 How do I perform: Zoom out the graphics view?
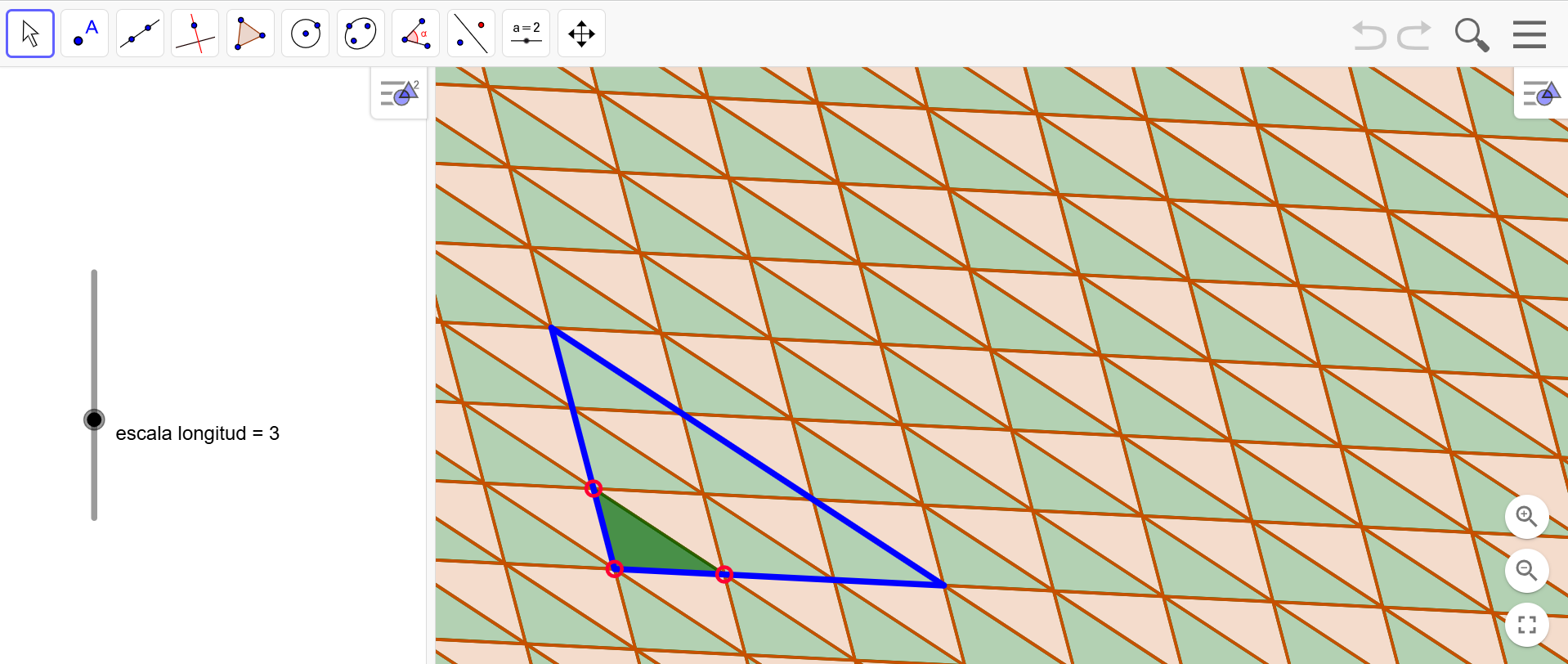(1526, 571)
